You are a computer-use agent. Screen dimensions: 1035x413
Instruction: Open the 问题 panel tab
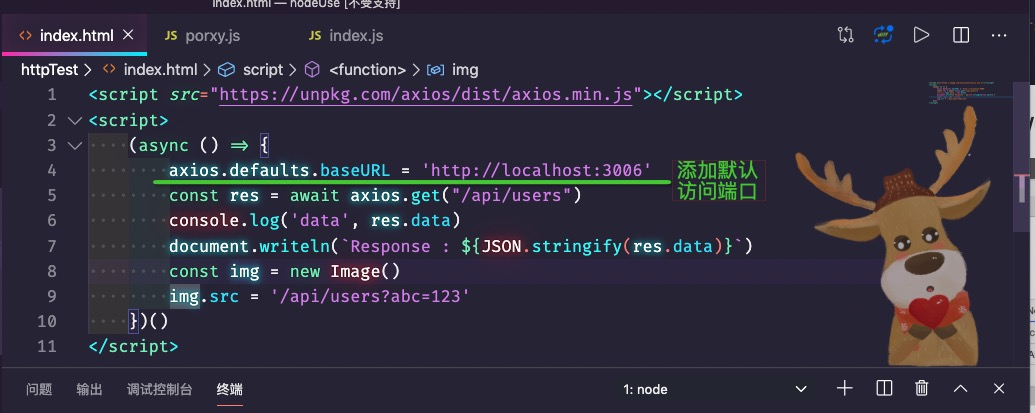(38, 389)
